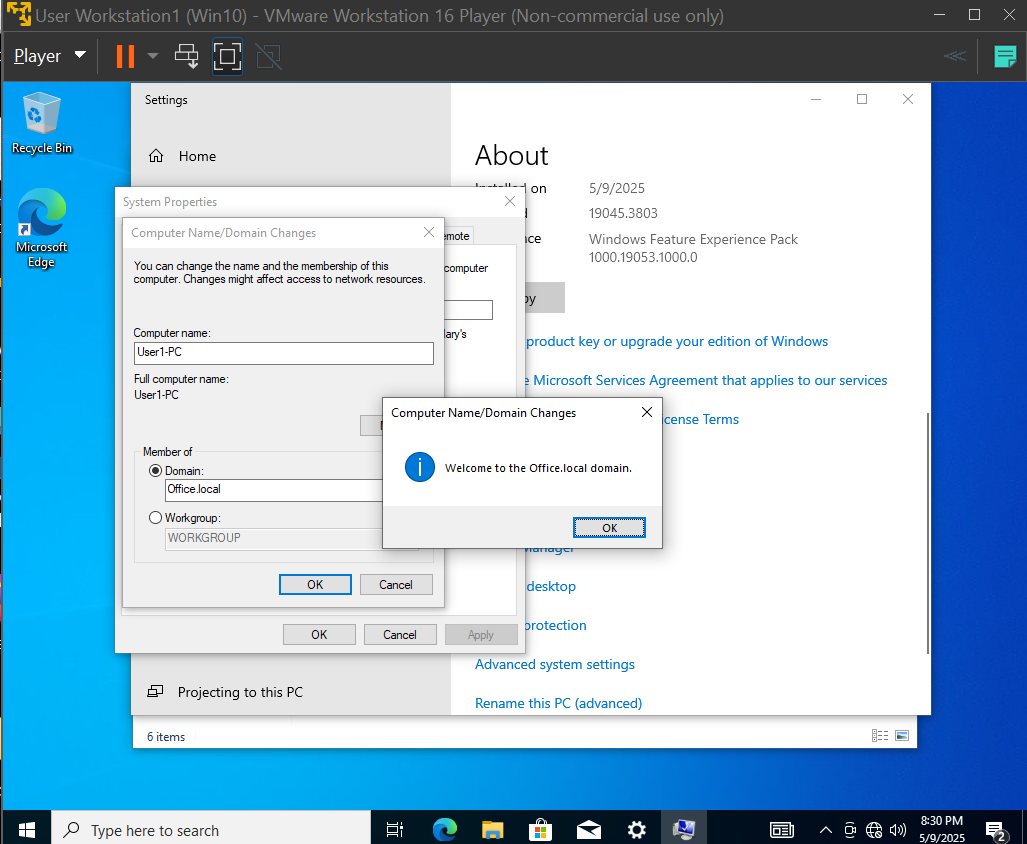
Task: Click OK in the Welcome to Office.local dialog
Action: 609,528
